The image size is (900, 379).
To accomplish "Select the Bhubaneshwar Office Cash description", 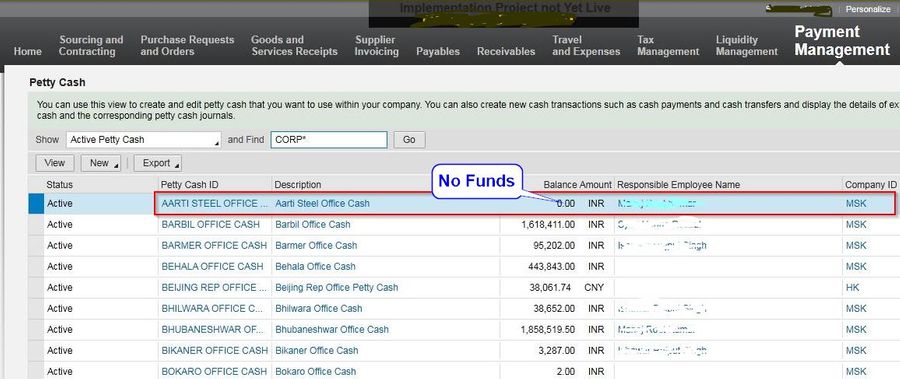I will point(332,330).
